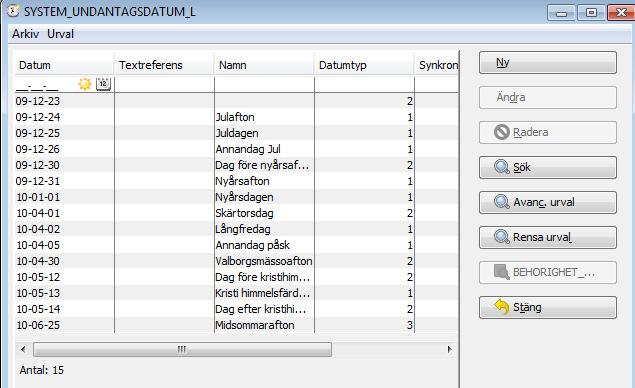
Task: Sort by the Datumtyp column header
Action: tap(364, 65)
